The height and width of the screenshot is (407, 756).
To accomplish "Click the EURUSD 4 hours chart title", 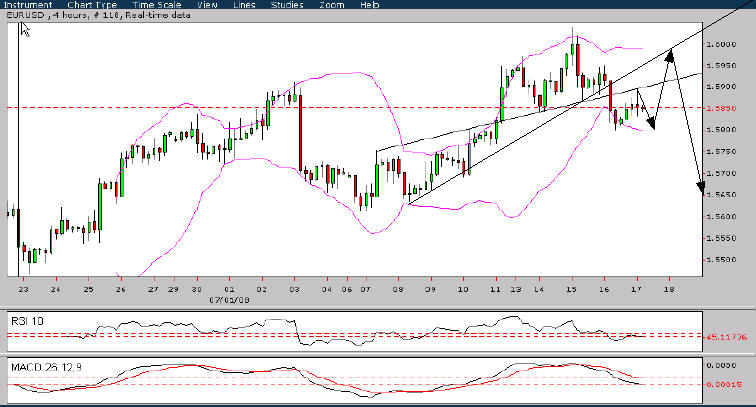I will click(98, 15).
